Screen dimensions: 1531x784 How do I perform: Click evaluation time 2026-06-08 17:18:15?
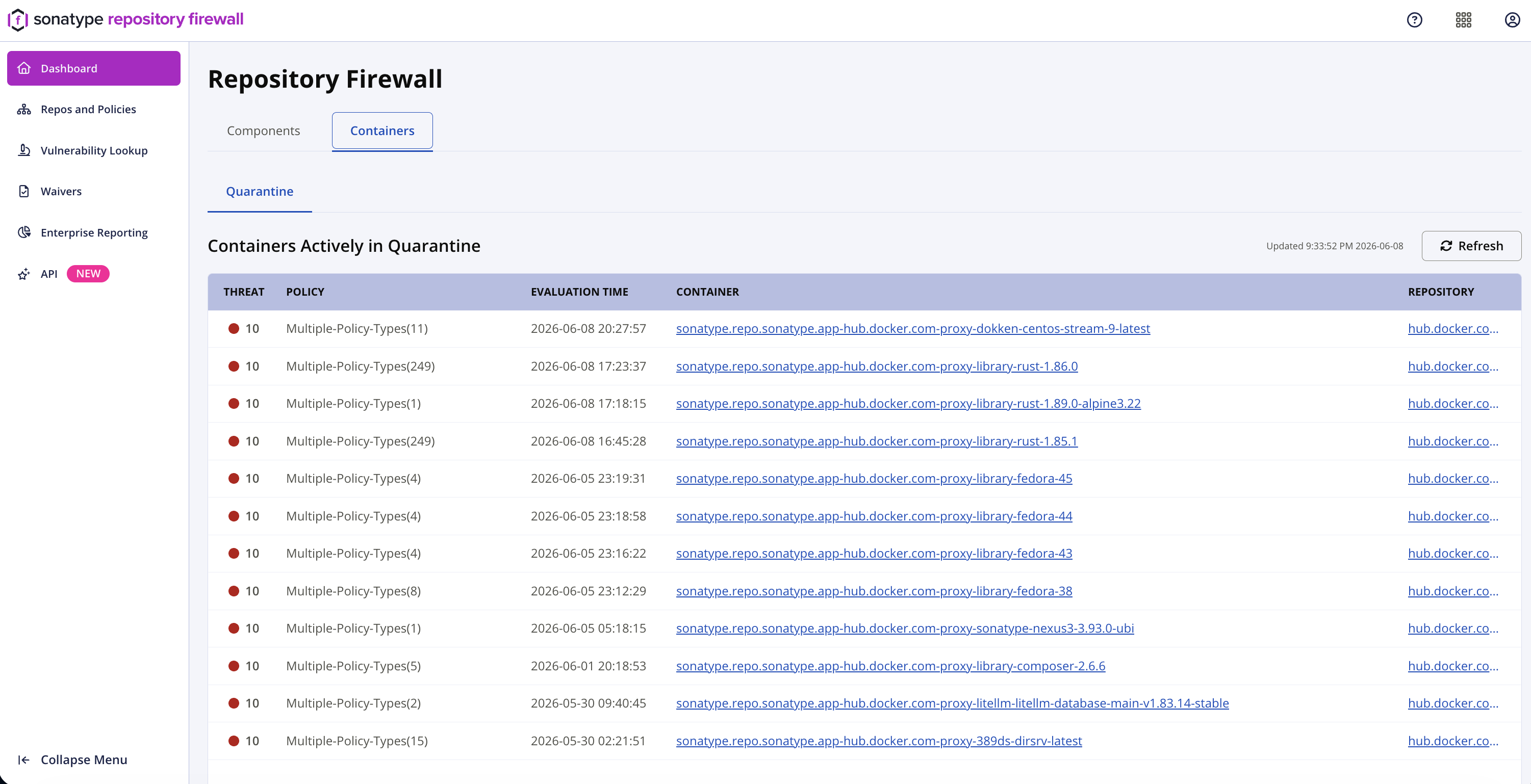[x=588, y=404]
